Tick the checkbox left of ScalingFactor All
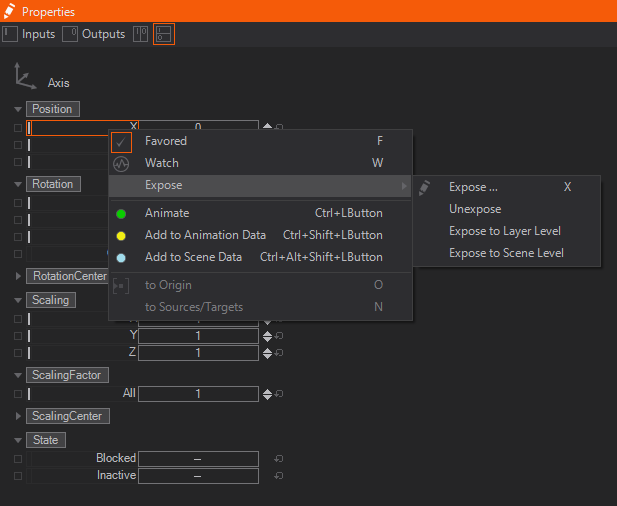617x506 pixels. click(x=18, y=395)
